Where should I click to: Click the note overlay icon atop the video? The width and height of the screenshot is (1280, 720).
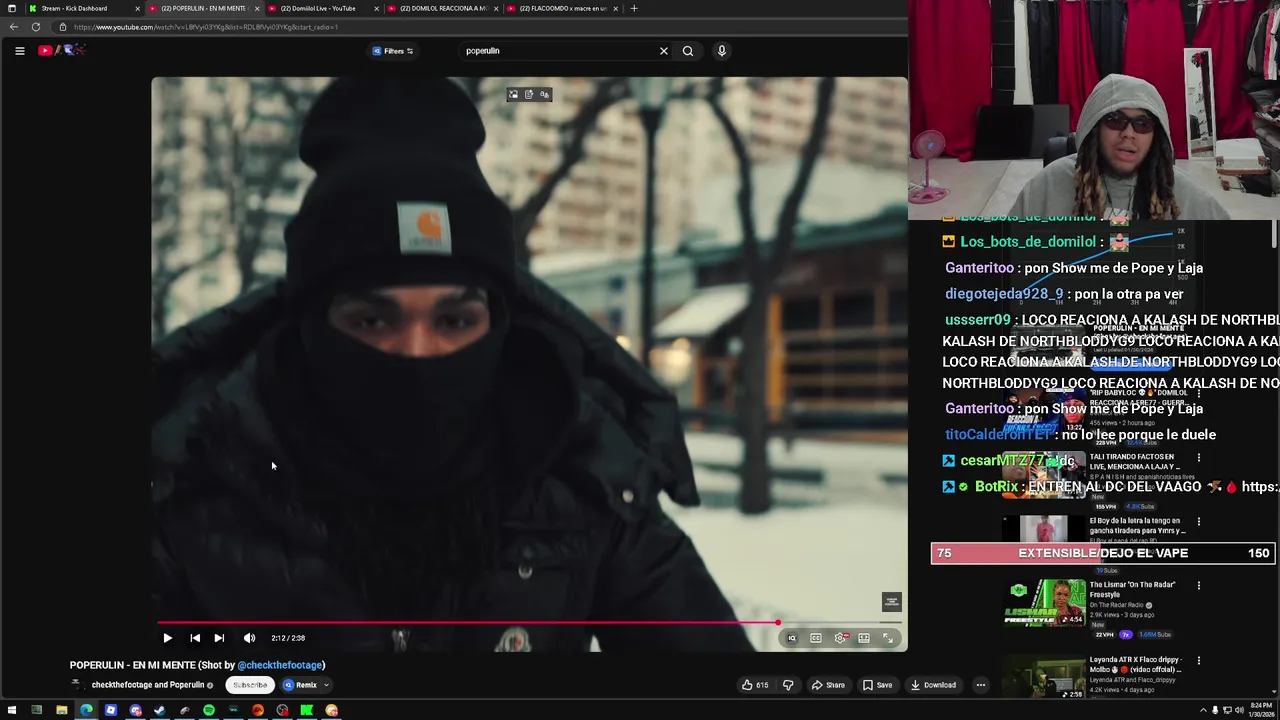tap(529, 95)
